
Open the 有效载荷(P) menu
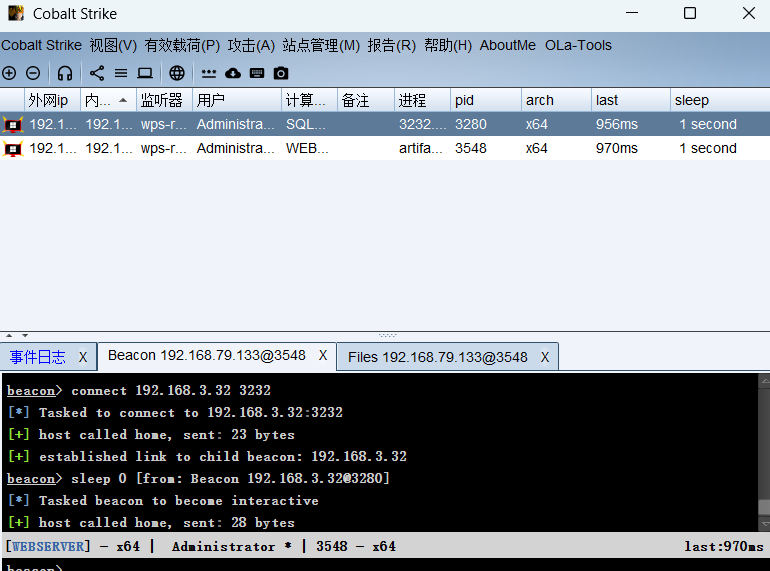tap(182, 45)
